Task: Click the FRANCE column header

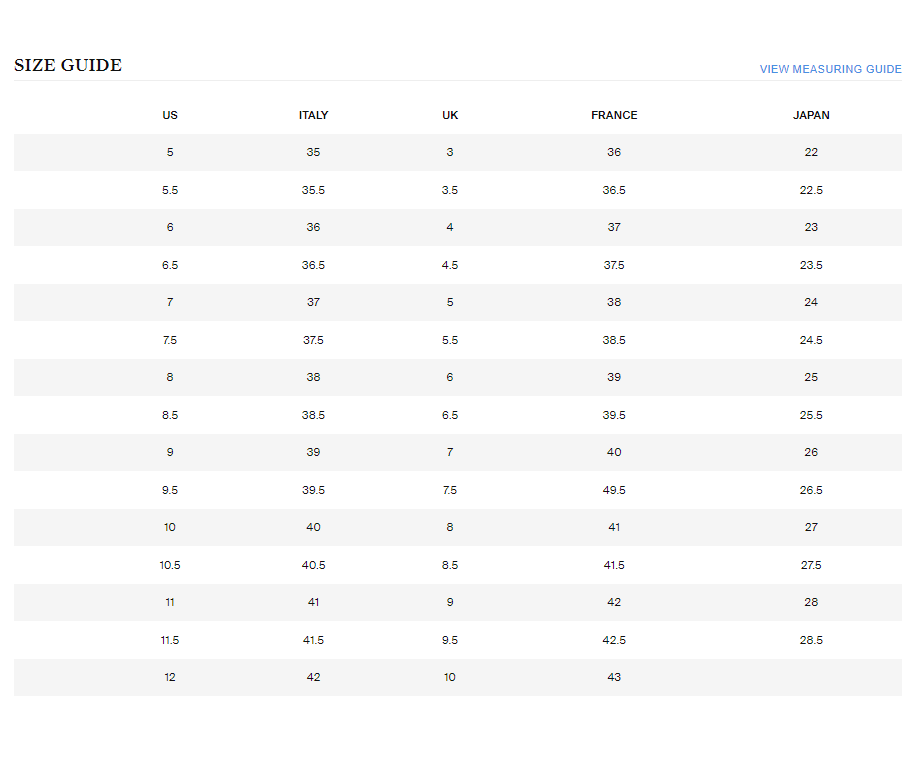Action: tap(614, 115)
